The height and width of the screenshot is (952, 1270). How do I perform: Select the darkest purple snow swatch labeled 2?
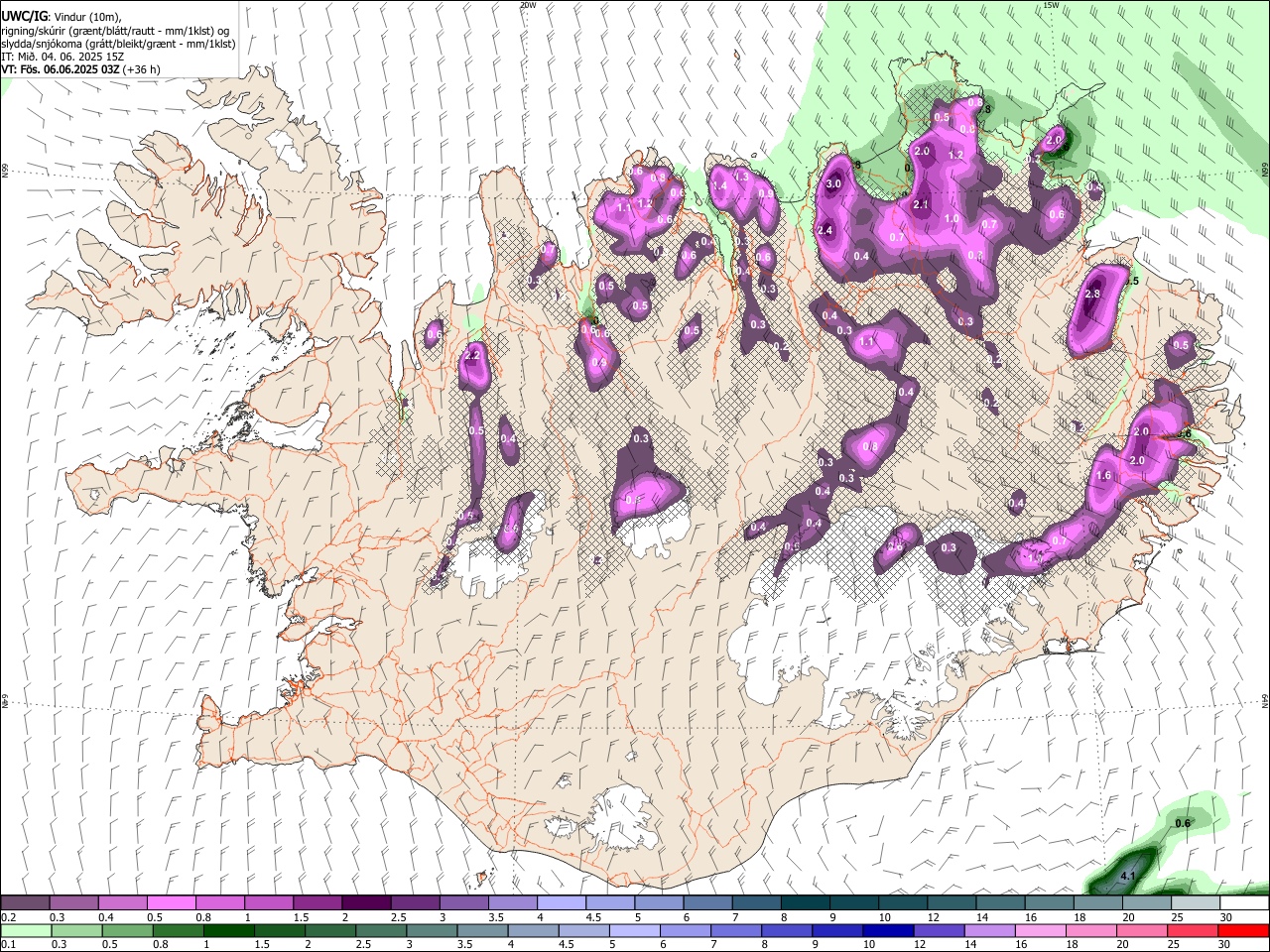tap(366, 903)
